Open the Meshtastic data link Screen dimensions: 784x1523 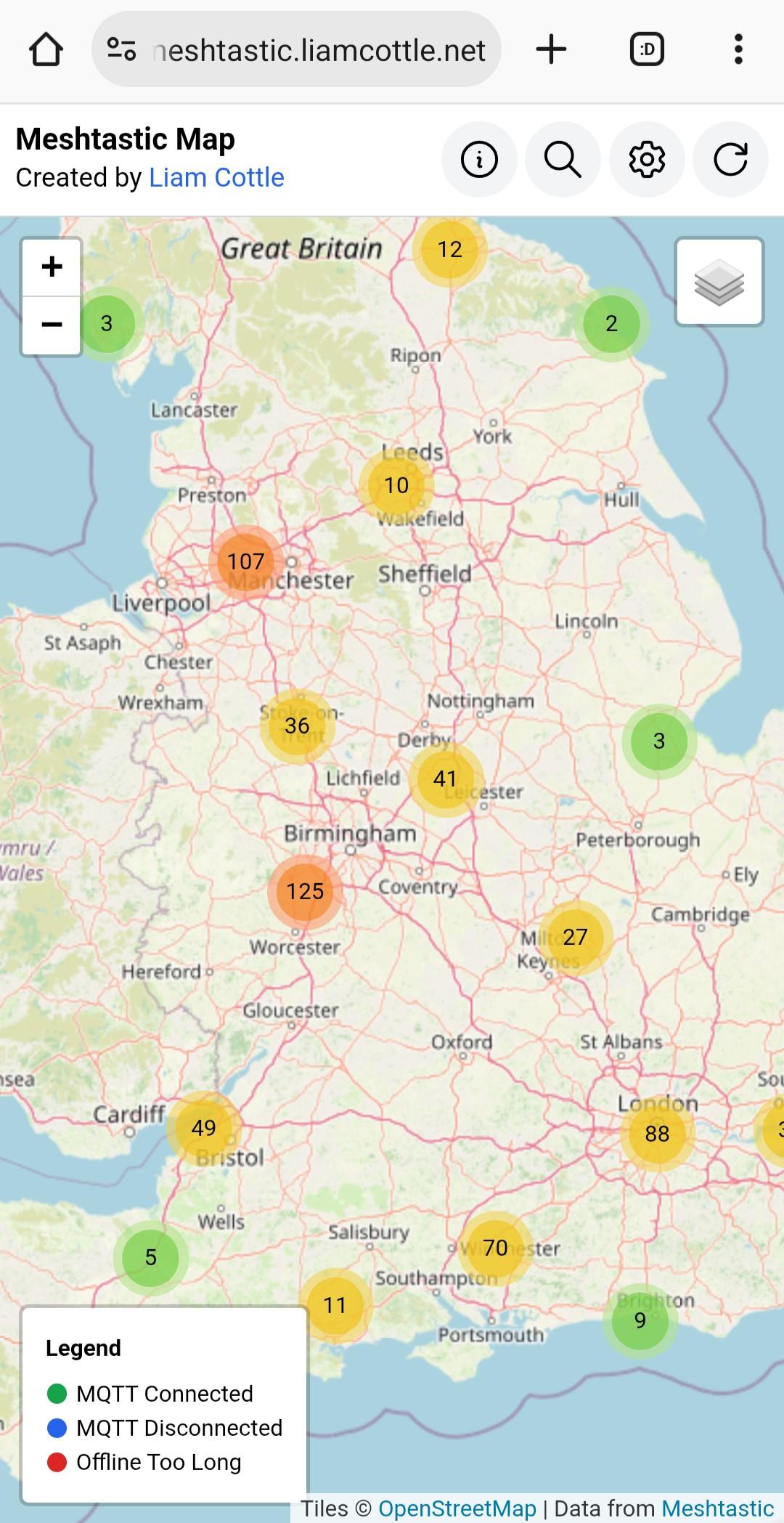click(x=718, y=1508)
